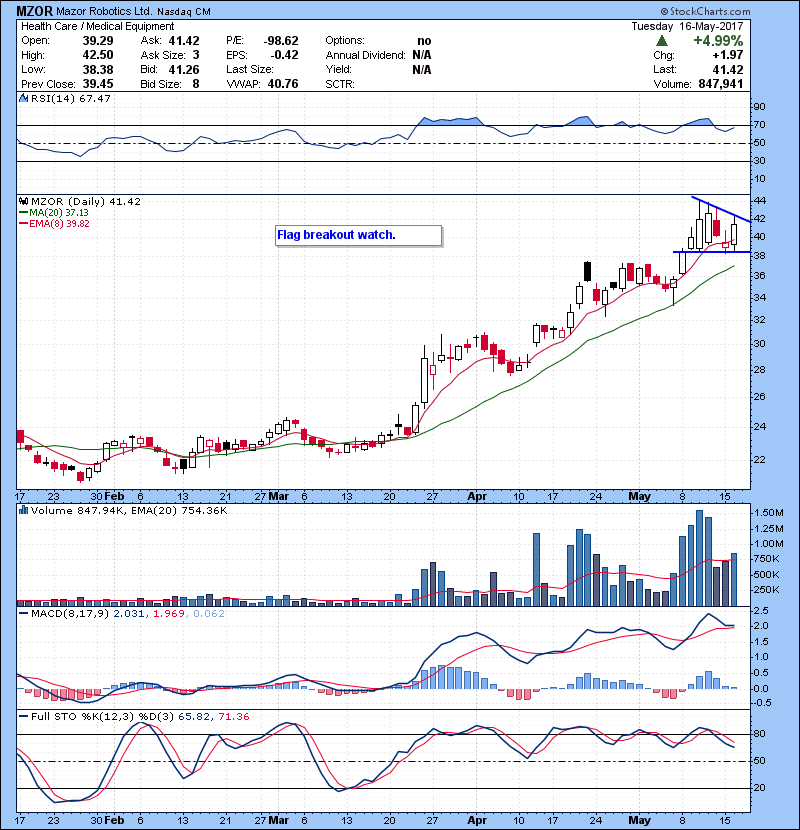Viewport: 800px width, 830px height.
Task: Click the 'Flag breakout watch.' annotation box
Action: (x=358, y=236)
